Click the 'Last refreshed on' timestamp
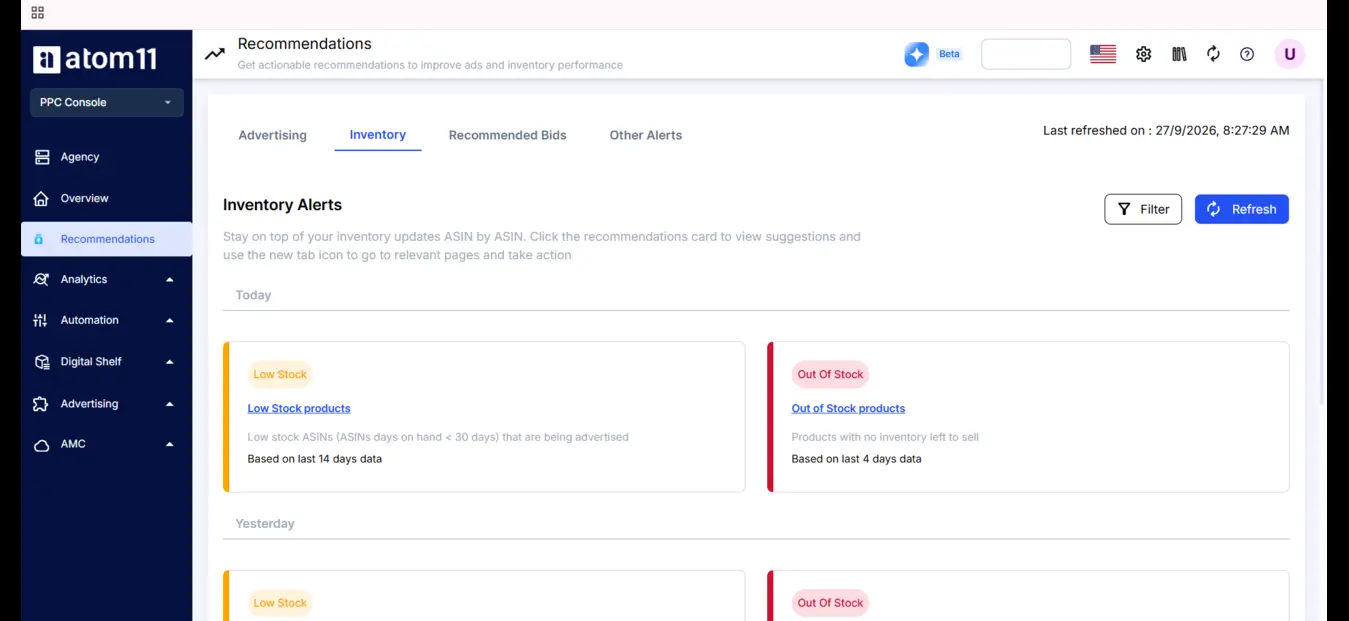This screenshot has width=1349, height=621. [1166, 130]
